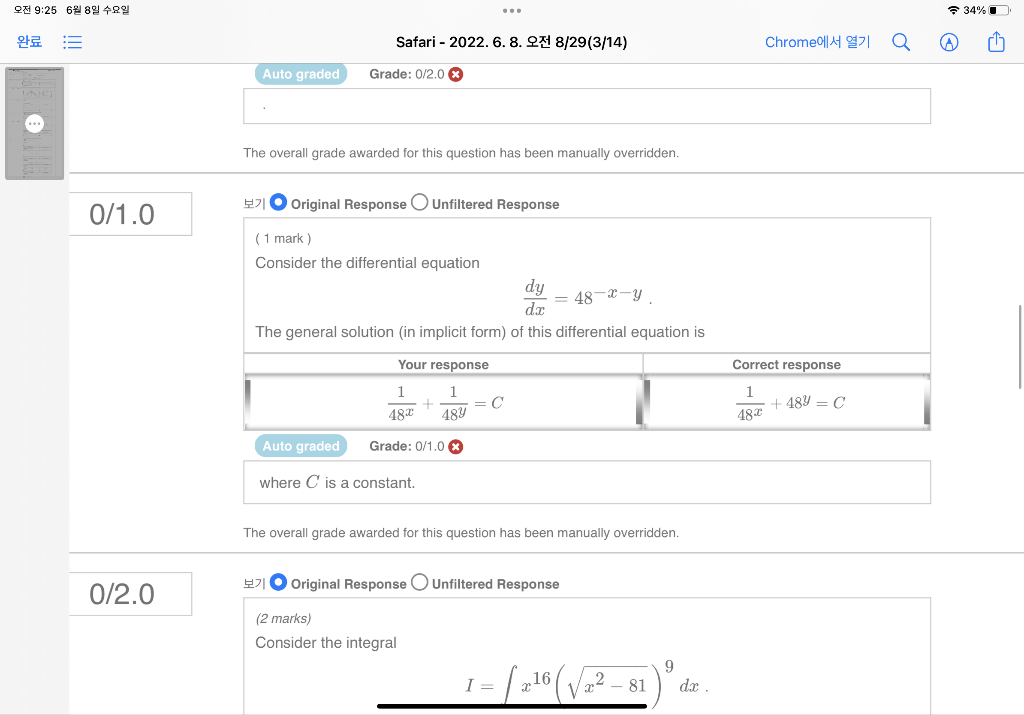Screen dimensions: 1024x715
Task: Tap the ellipsis bubble on page thumbnail
Action: [34, 123]
